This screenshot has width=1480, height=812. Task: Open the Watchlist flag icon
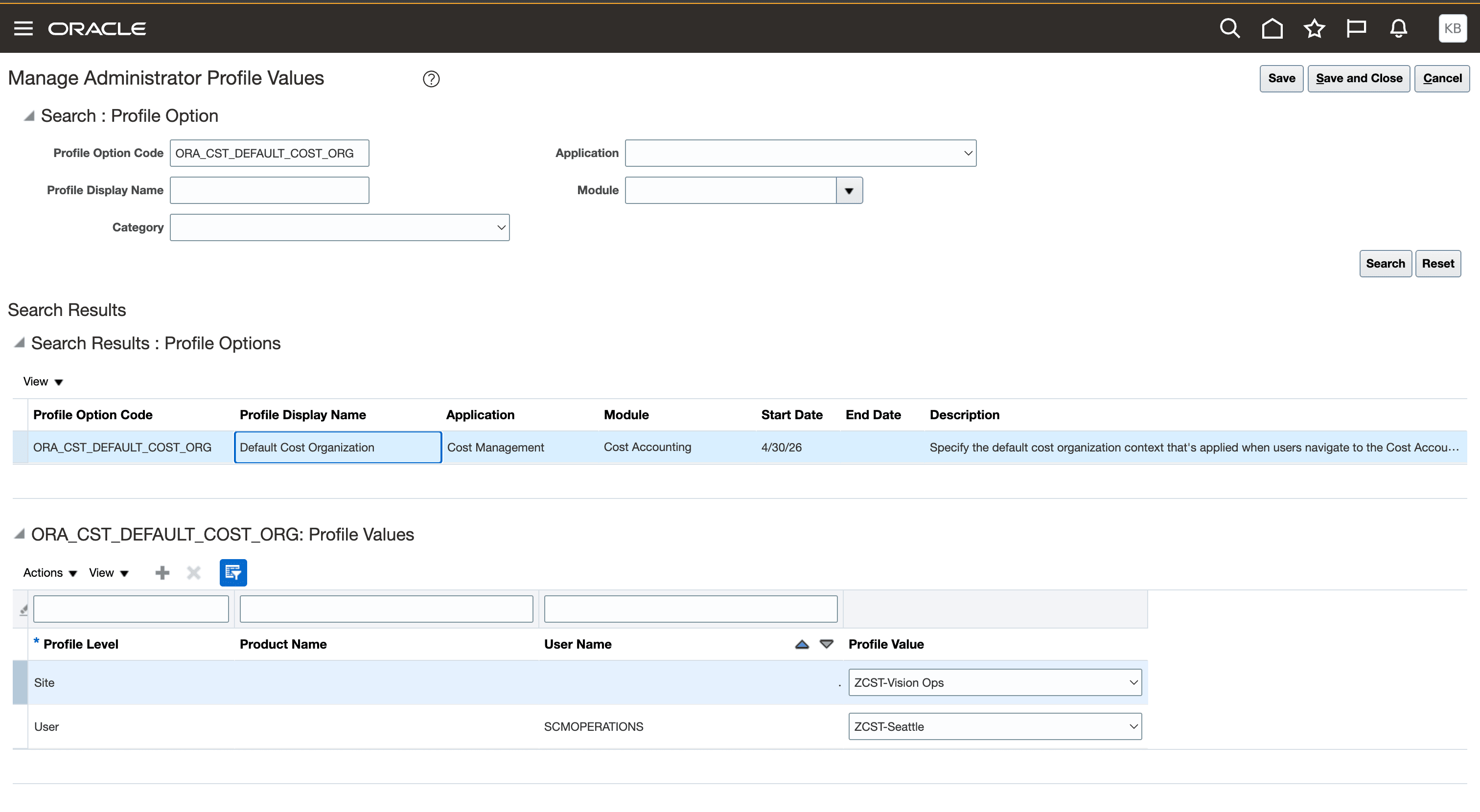pyautogui.click(x=1356, y=28)
